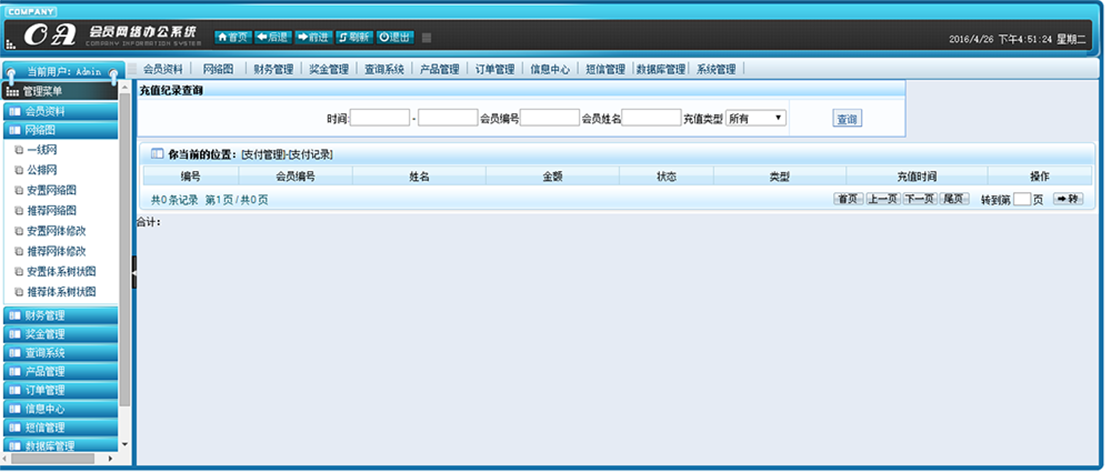This screenshot has height=472, width=1111.
Task: Open 财务管理 in the top menu bar
Action: tap(273, 69)
